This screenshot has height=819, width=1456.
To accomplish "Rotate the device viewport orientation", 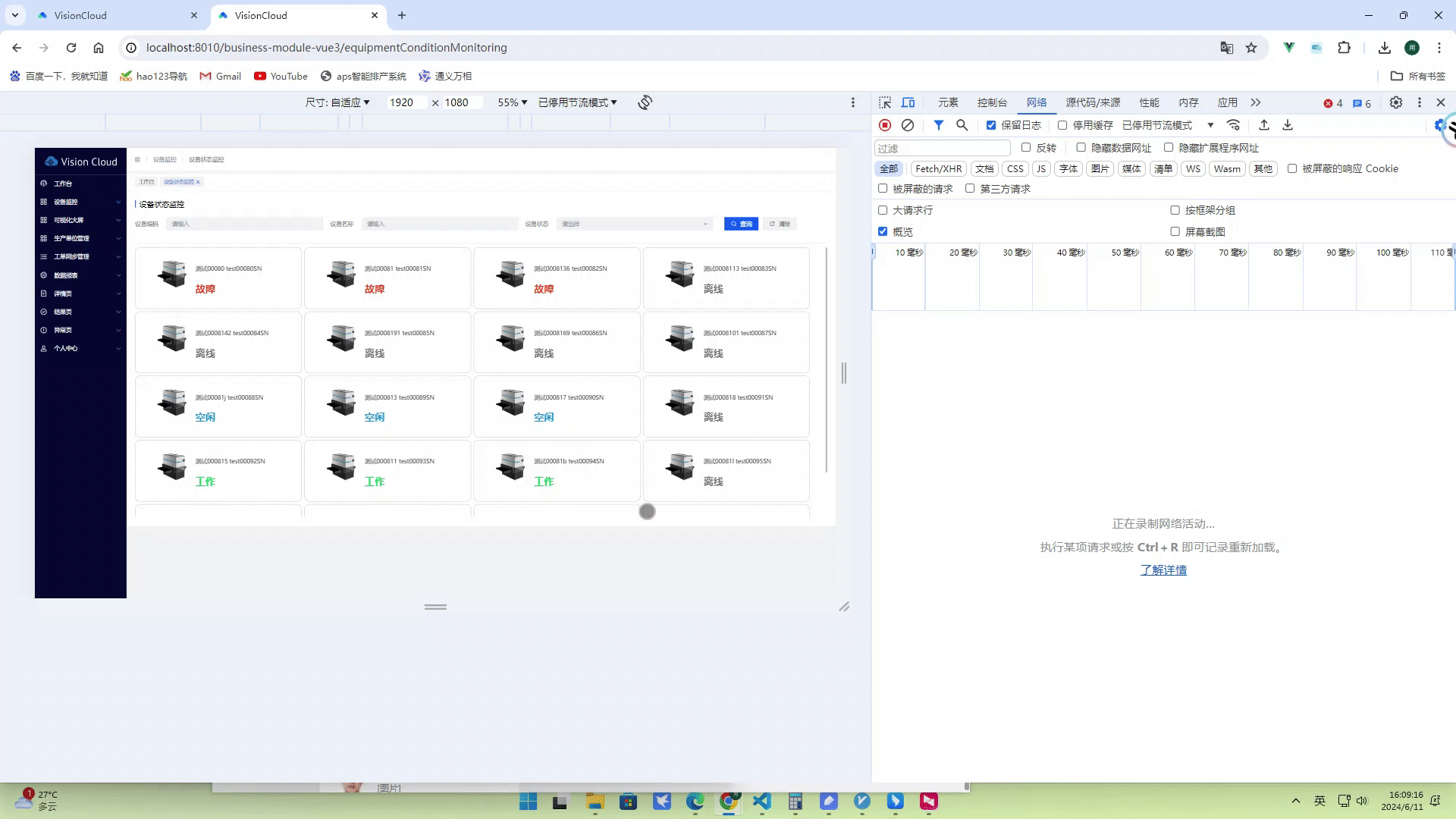I will (x=645, y=102).
